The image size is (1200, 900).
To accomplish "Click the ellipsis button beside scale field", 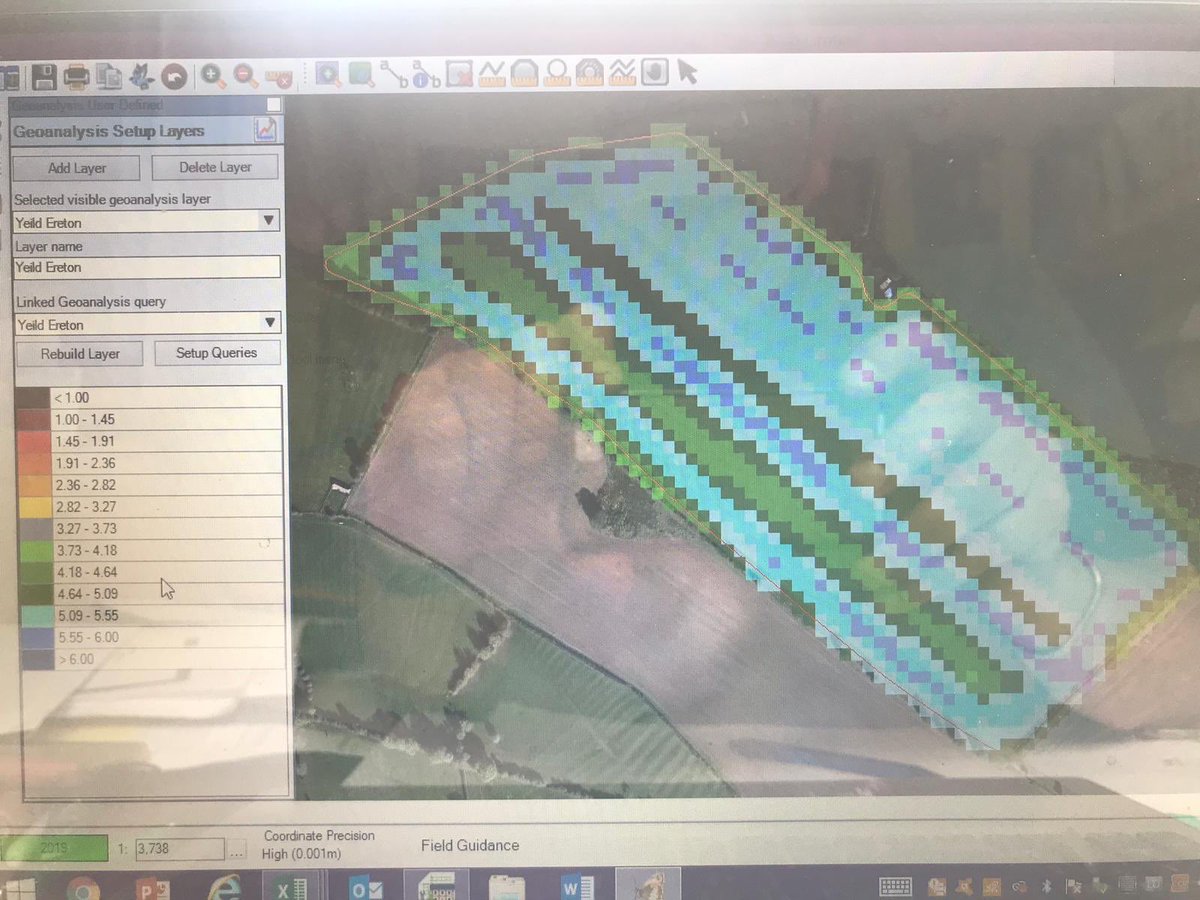I will pos(236,850).
